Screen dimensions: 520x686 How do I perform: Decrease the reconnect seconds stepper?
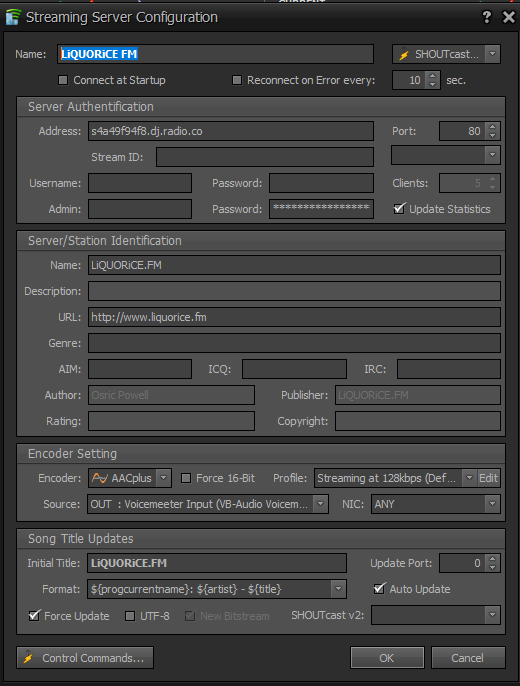[433, 84]
